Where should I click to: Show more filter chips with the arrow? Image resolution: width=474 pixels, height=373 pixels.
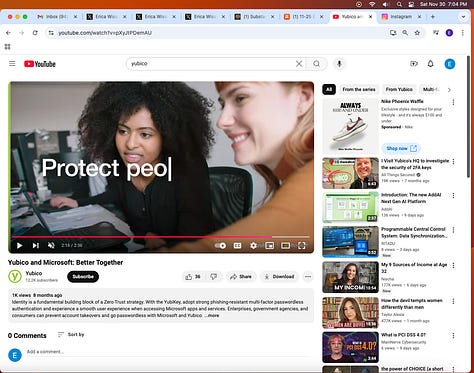[x=449, y=90]
